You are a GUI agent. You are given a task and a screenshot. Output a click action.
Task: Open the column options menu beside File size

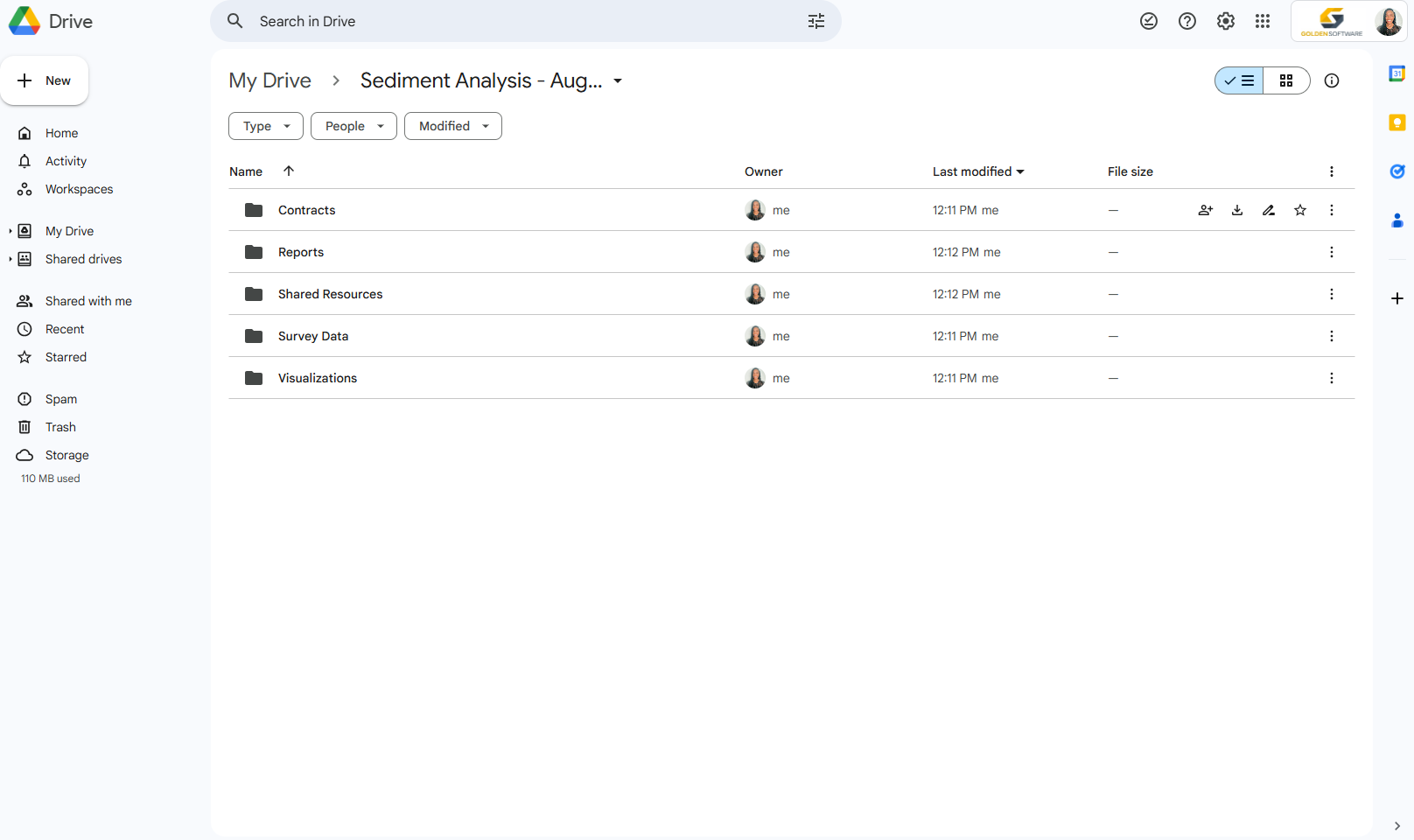pos(1332,171)
